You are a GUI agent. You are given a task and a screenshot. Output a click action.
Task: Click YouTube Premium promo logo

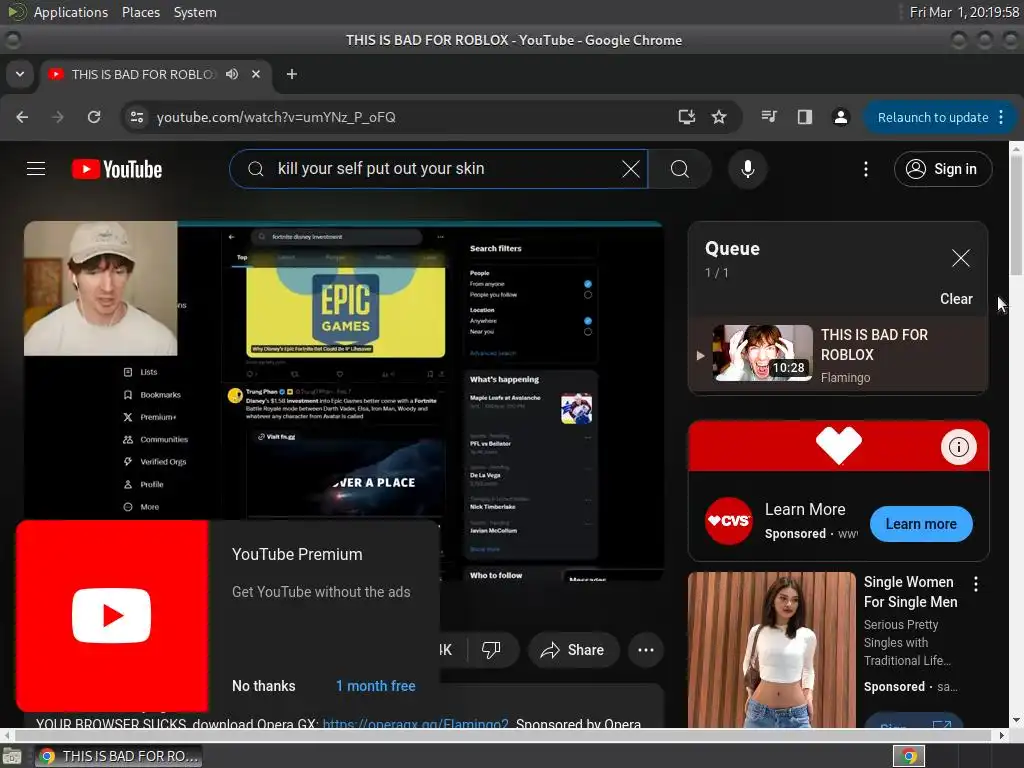pos(112,615)
